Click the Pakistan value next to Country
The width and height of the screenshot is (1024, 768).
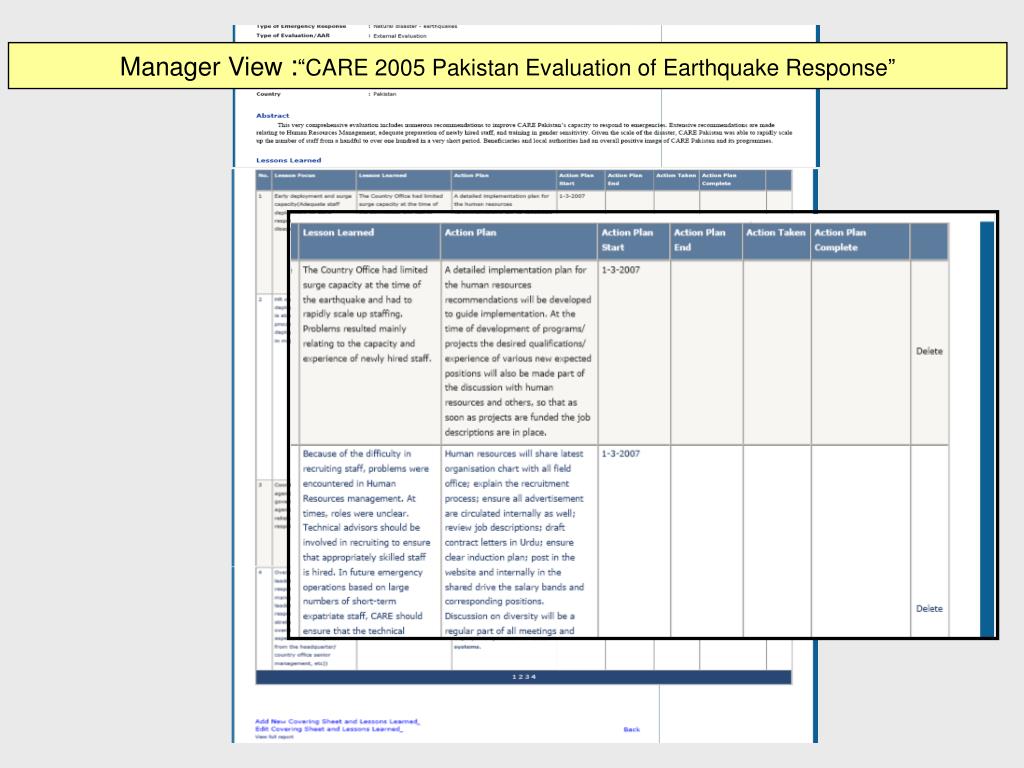click(x=385, y=94)
